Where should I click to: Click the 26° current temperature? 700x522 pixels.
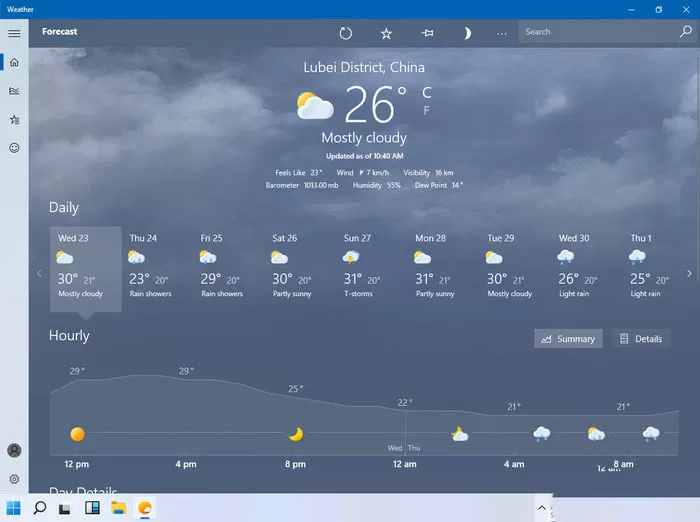(x=375, y=104)
